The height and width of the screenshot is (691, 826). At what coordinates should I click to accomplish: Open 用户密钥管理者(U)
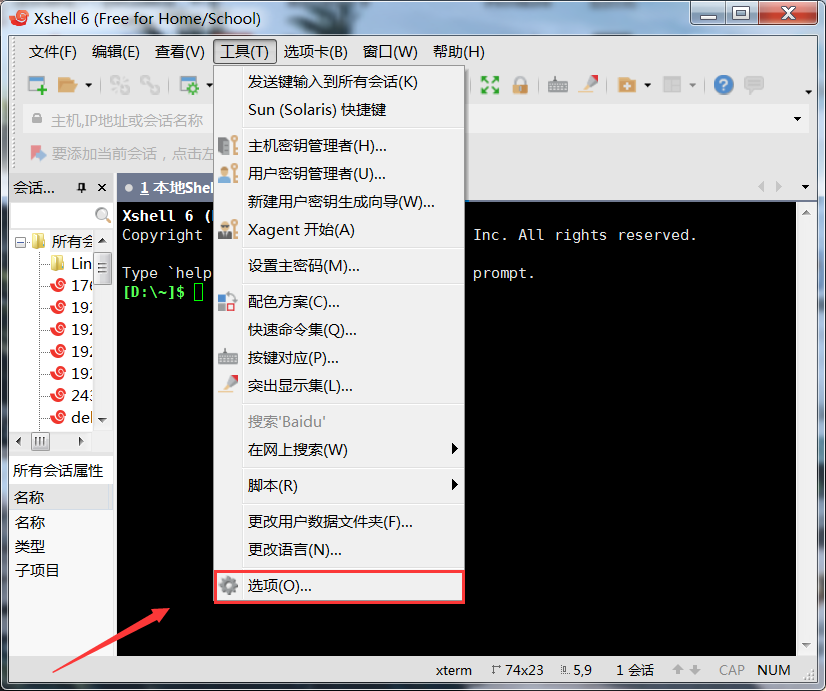[x=339, y=174]
